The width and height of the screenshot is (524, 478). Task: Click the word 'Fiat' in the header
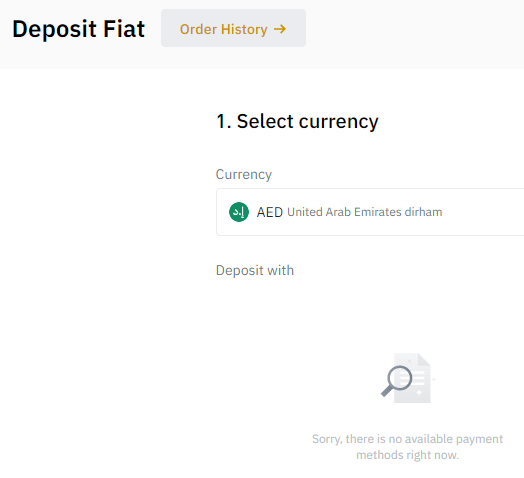[124, 29]
